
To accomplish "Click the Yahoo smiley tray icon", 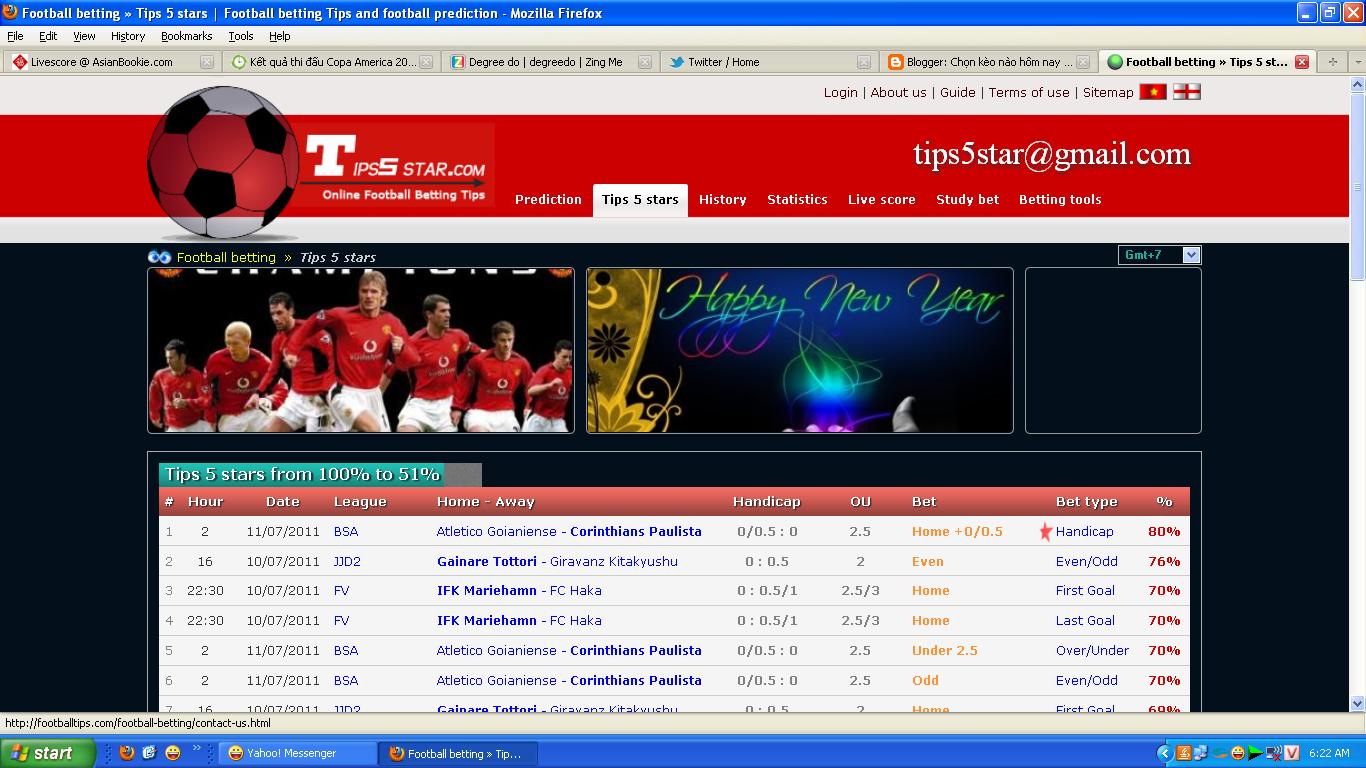I will coord(1238,753).
